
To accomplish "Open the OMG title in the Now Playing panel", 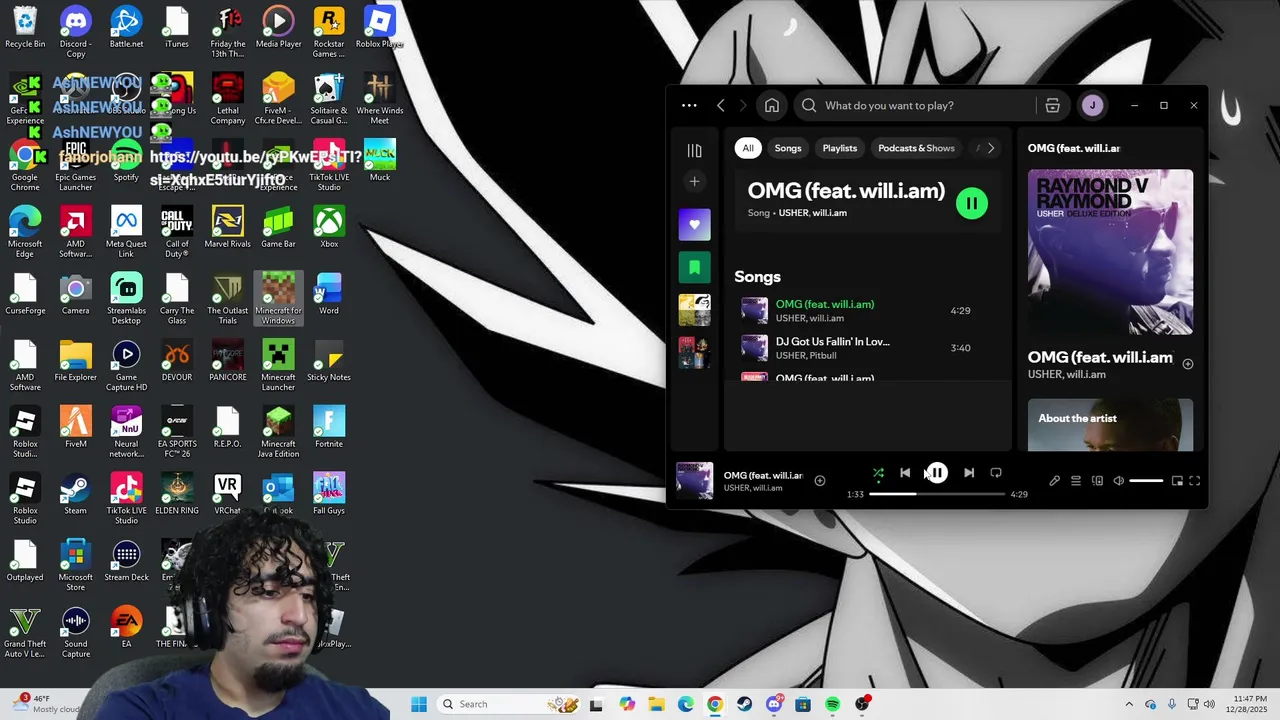I will (x=1100, y=357).
